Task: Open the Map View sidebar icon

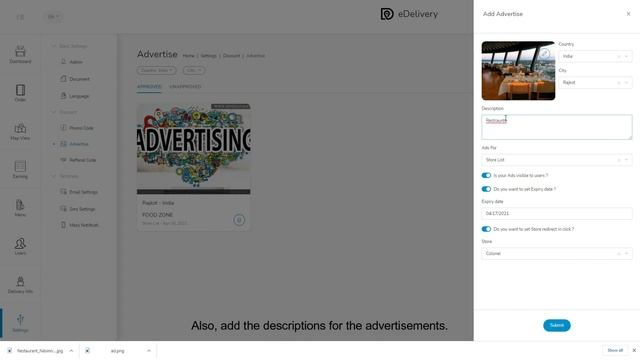Action: 20,132
